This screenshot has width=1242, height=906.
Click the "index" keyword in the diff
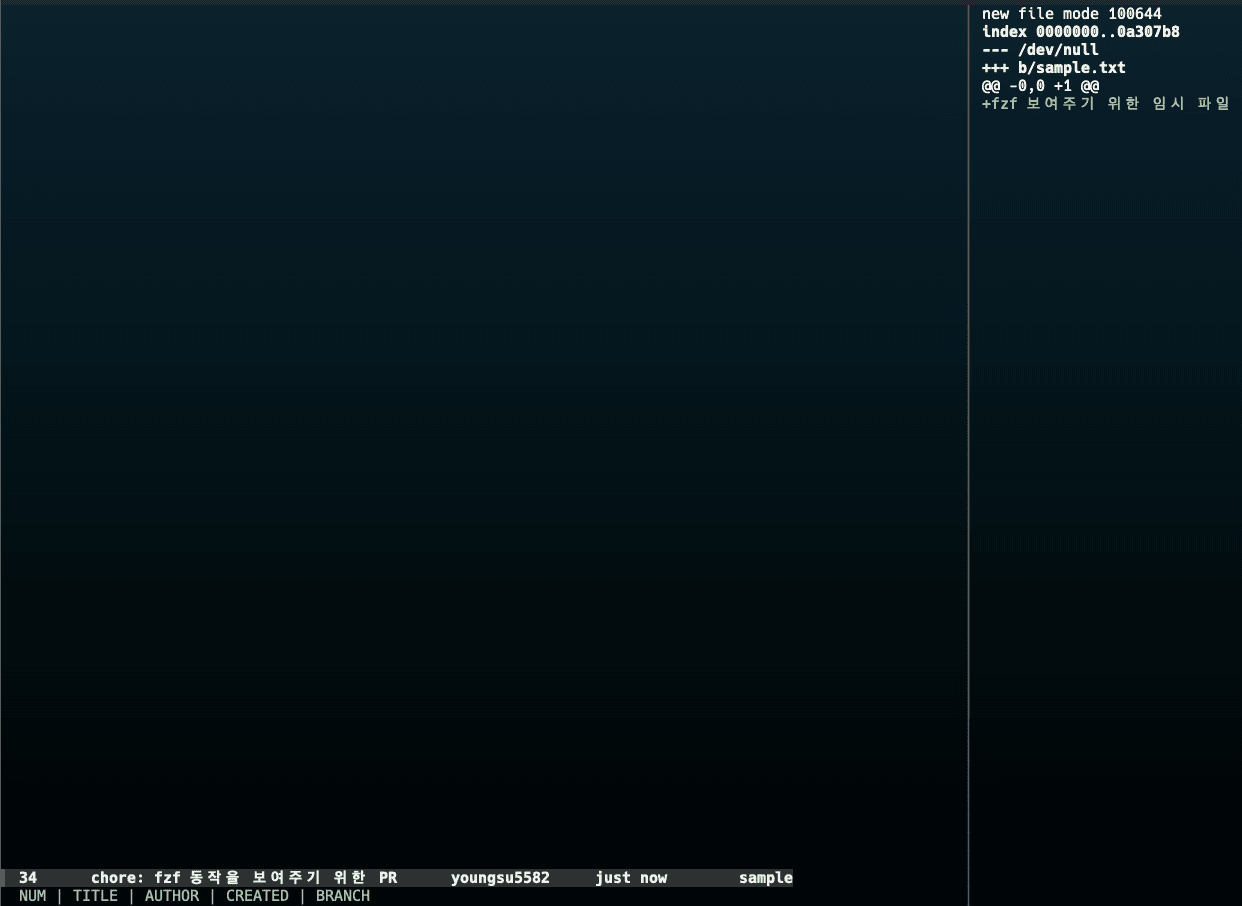coord(1004,32)
